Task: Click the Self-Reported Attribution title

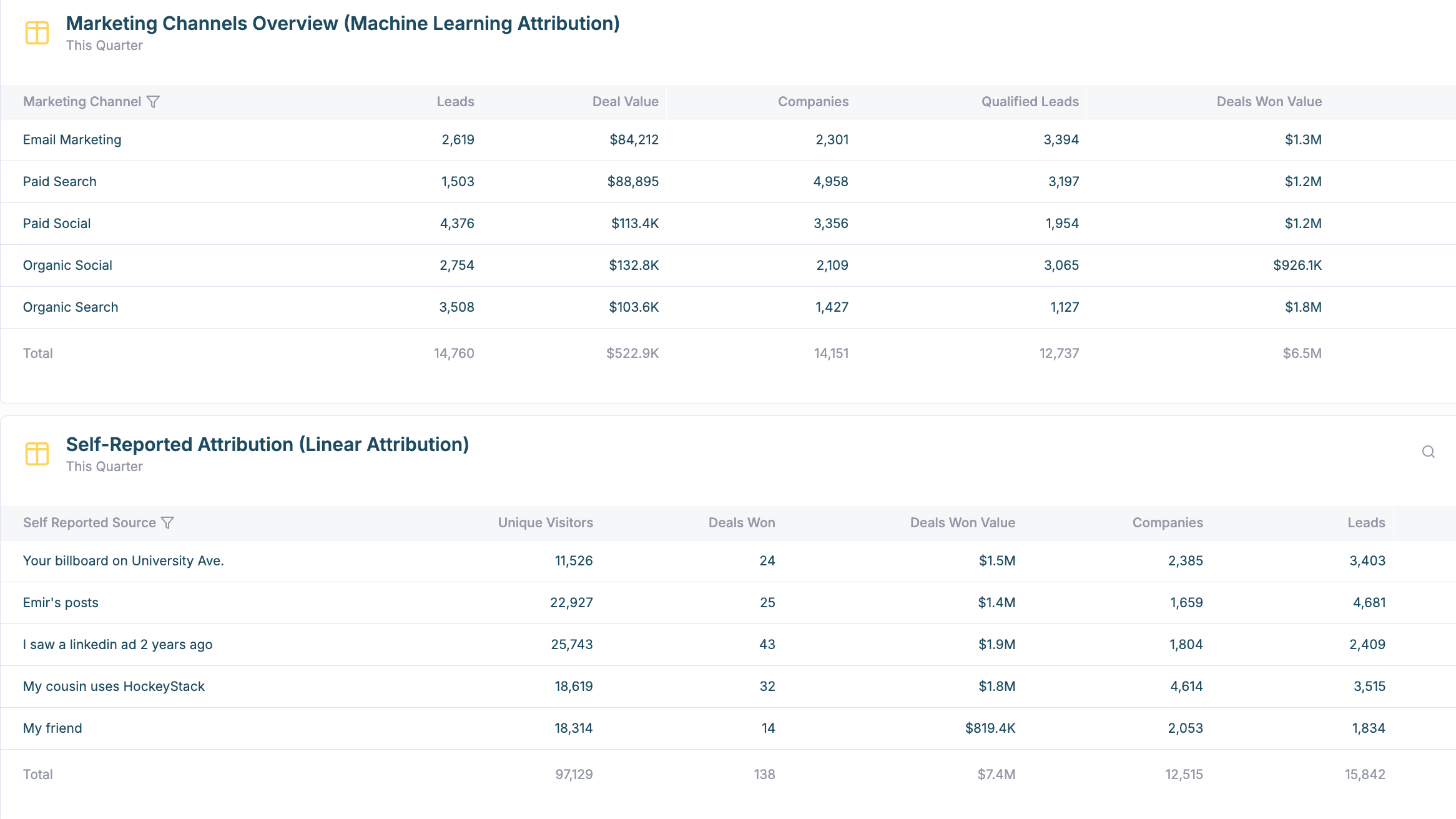Action: click(x=267, y=445)
